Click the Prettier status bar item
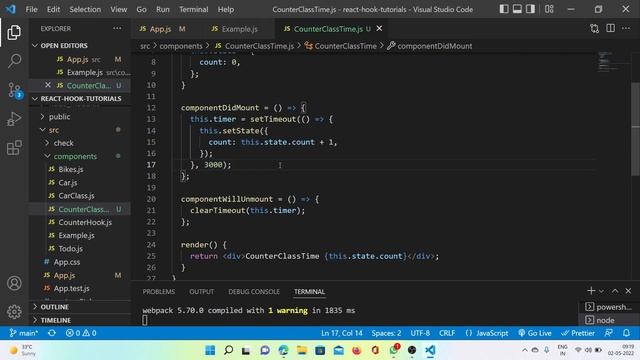640x360 pixels. (x=578, y=333)
